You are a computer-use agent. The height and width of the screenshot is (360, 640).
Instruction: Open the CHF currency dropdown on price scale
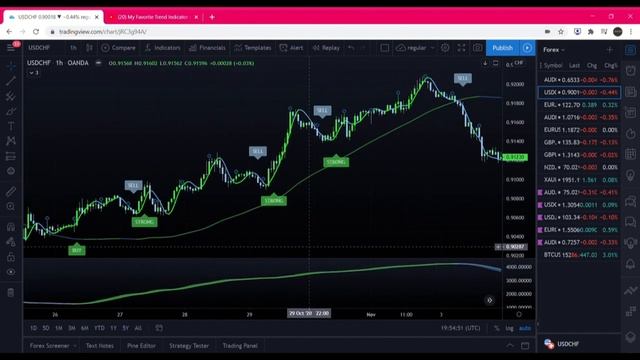tap(519, 63)
